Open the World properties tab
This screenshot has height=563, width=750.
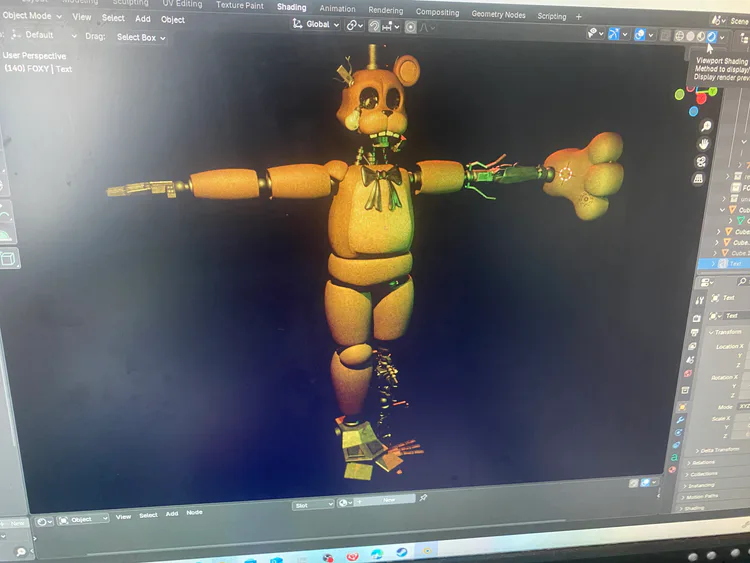(688, 373)
